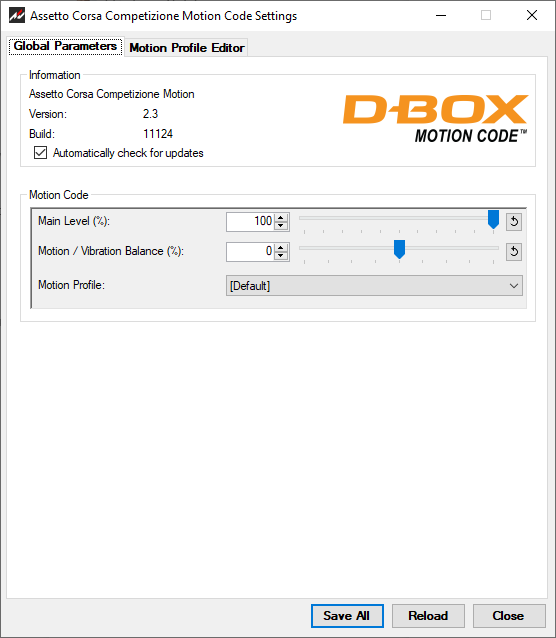
Task: Click the Save All button
Action: [347, 616]
